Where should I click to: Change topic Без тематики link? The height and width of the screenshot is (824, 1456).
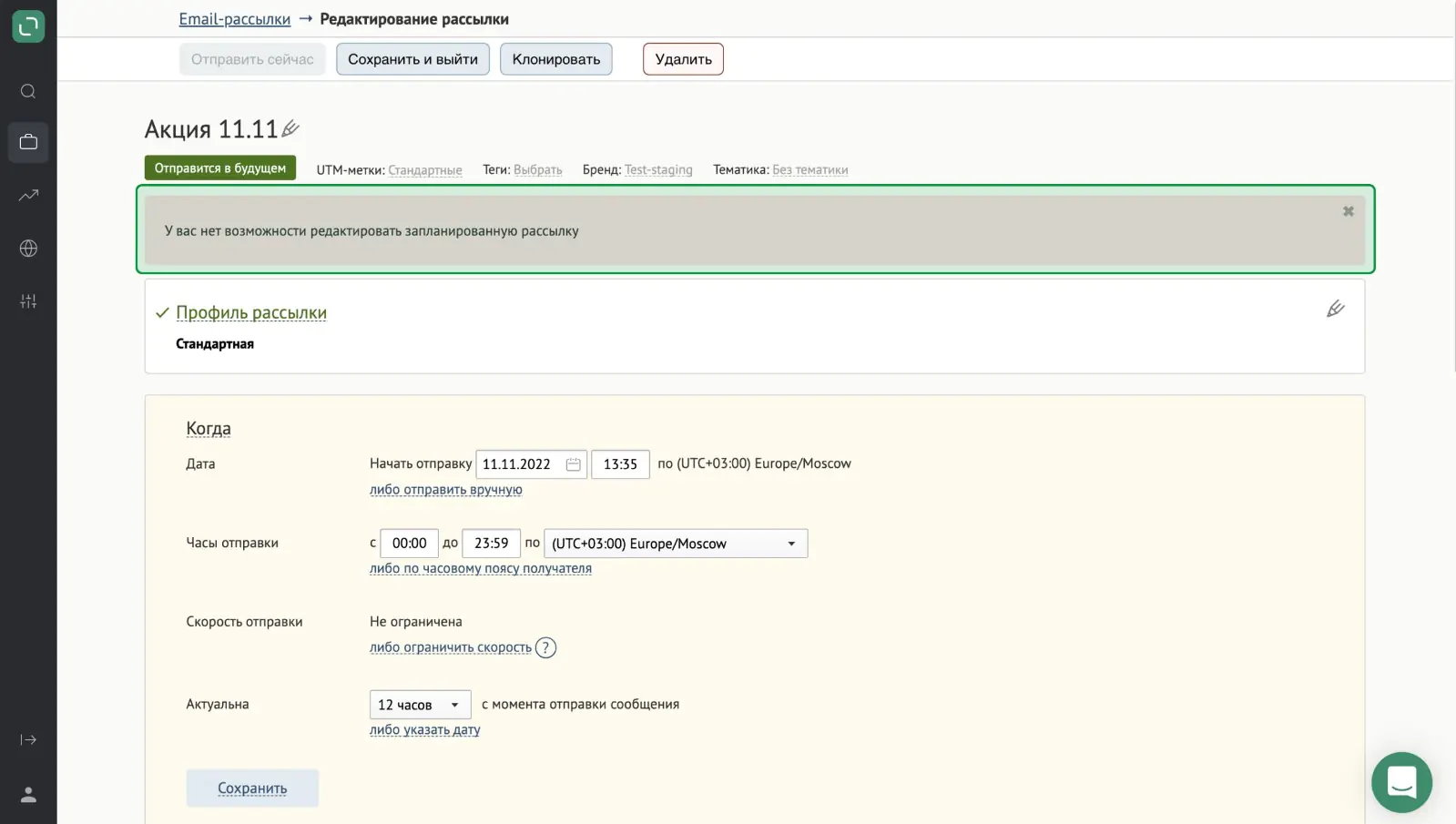tap(809, 170)
